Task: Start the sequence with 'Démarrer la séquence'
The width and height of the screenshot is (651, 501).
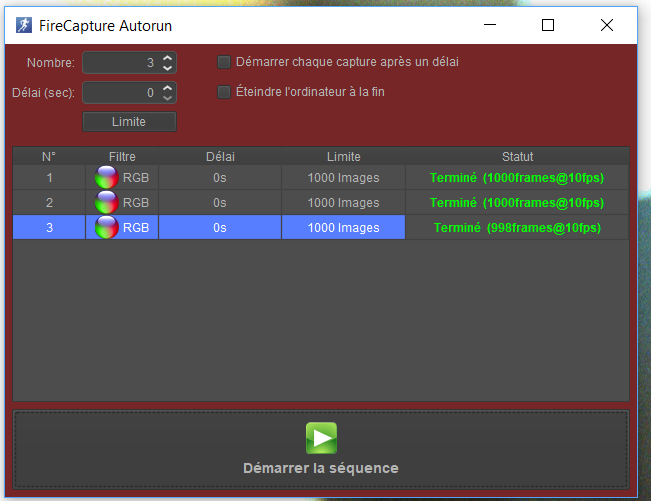Action: pos(321,449)
